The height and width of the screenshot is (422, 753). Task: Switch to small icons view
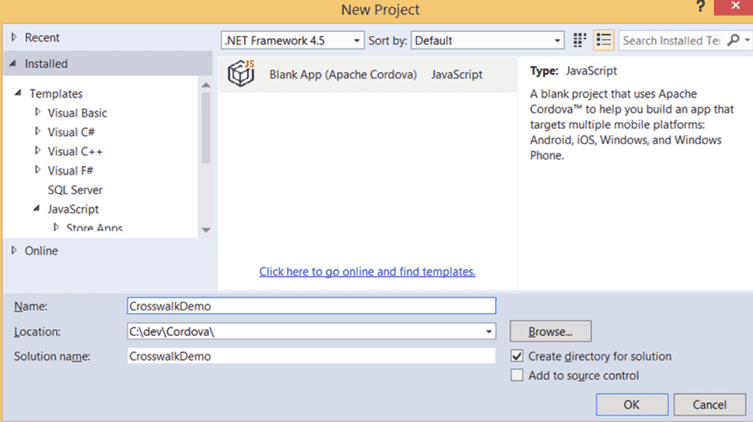tap(580, 40)
